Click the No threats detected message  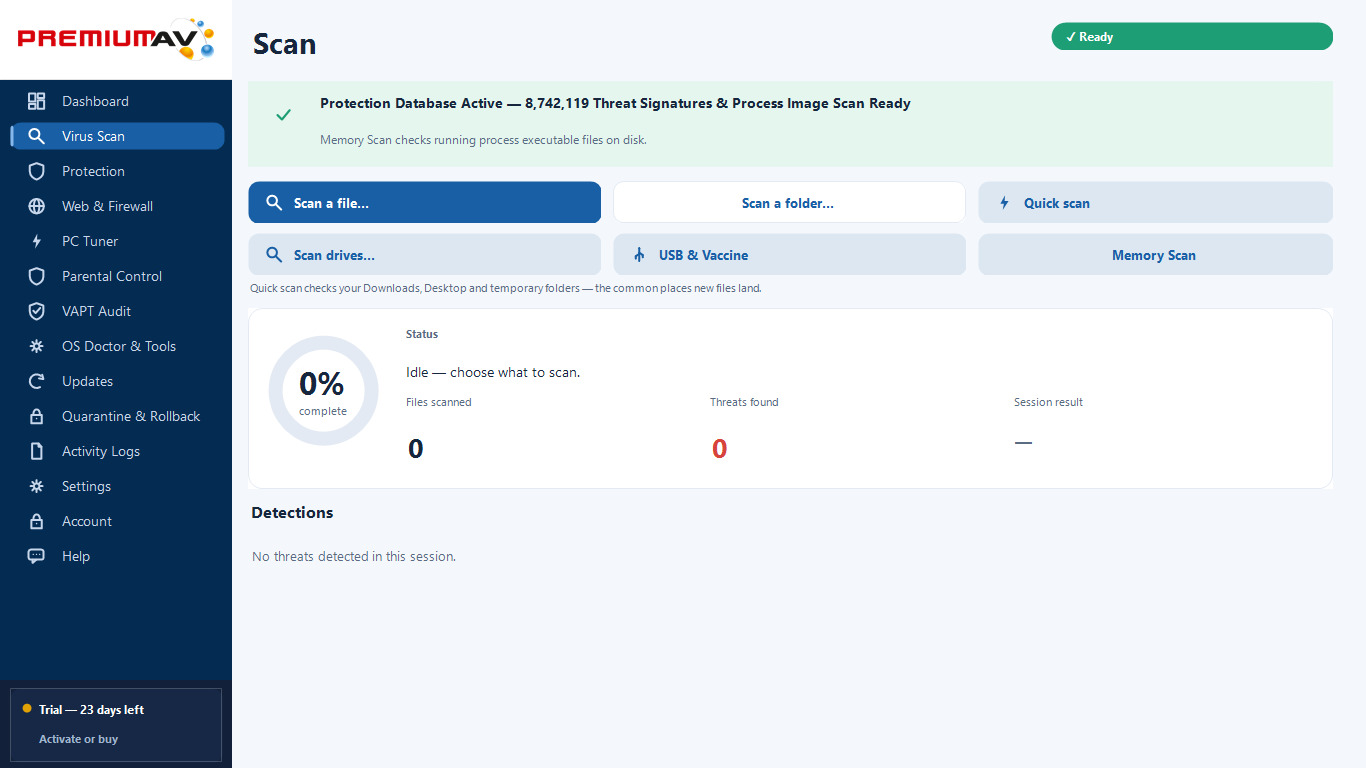(354, 556)
